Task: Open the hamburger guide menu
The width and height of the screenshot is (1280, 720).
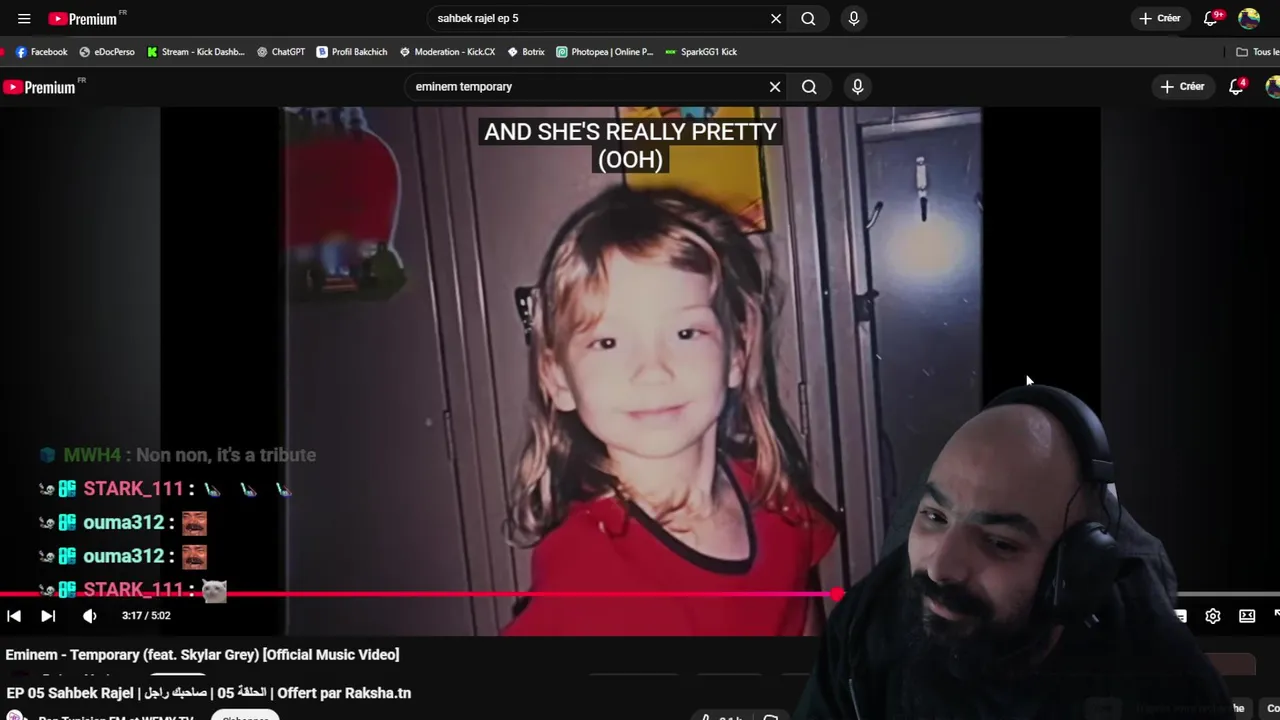Action: (24, 18)
